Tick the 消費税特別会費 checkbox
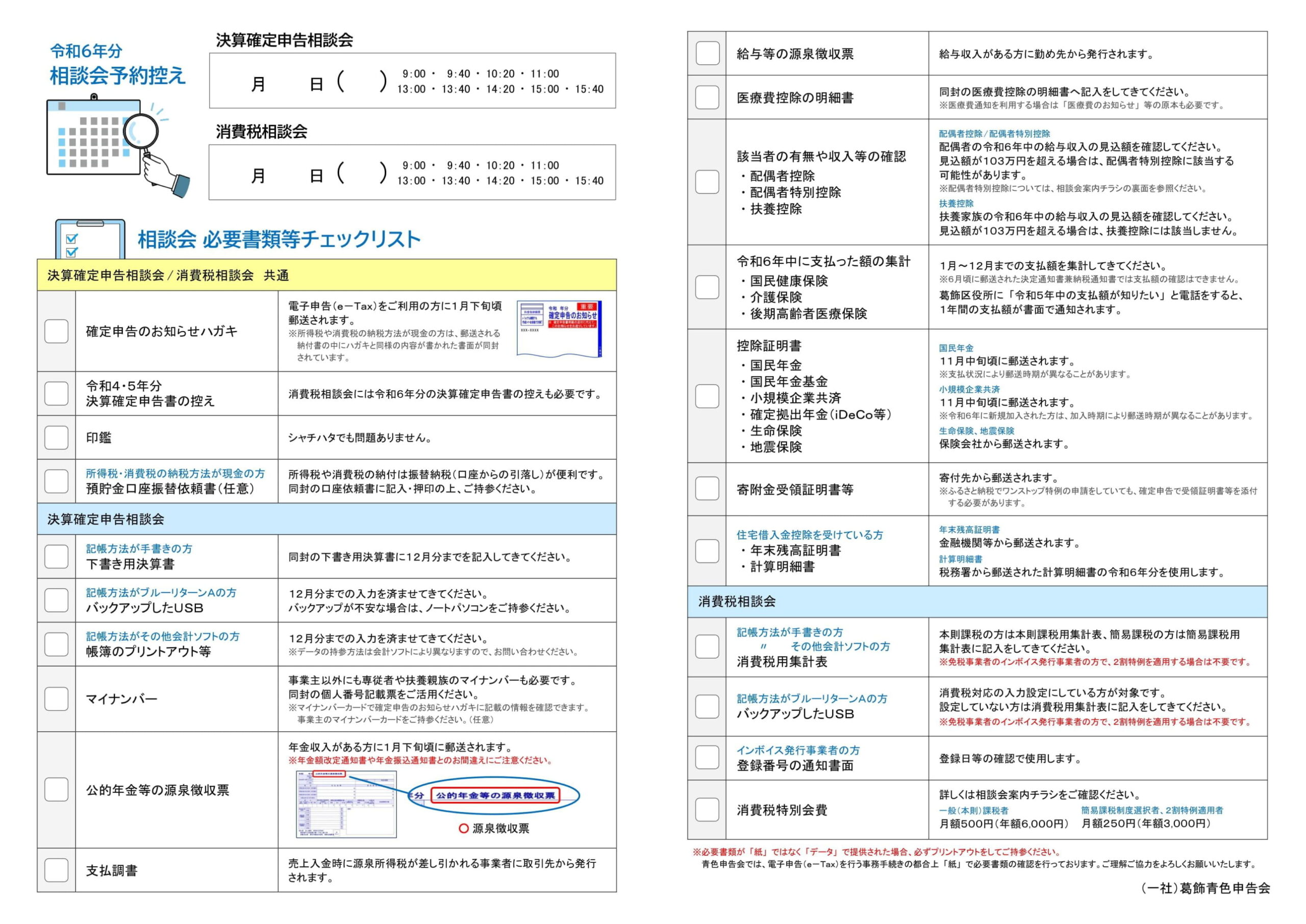The width and height of the screenshot is (1306, 924). coord(707,810)
